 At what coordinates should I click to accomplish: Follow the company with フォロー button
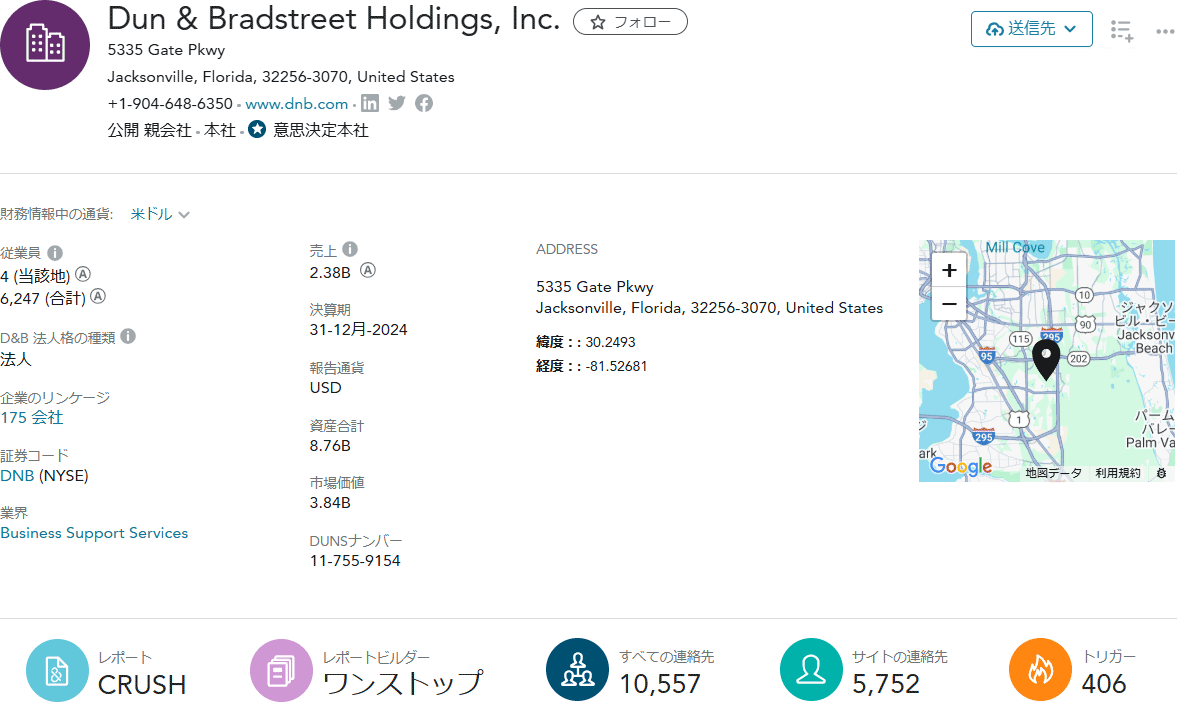[630, 22]
